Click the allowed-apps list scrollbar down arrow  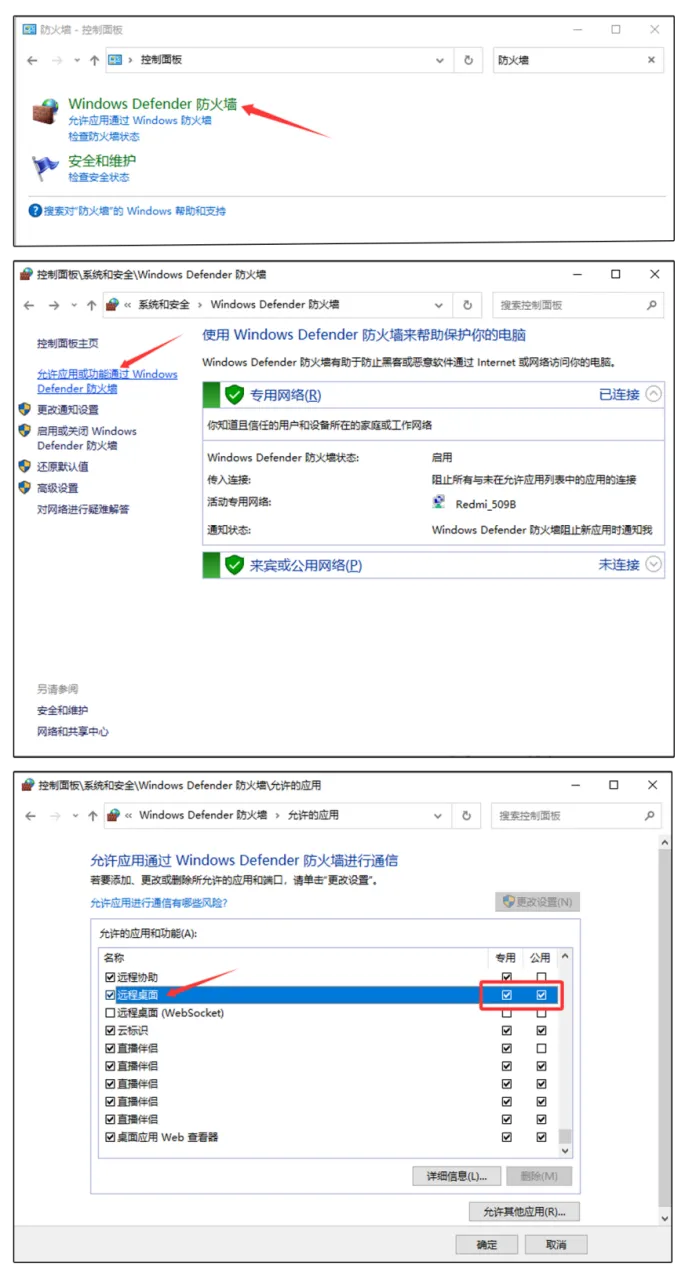(565, 1151)
